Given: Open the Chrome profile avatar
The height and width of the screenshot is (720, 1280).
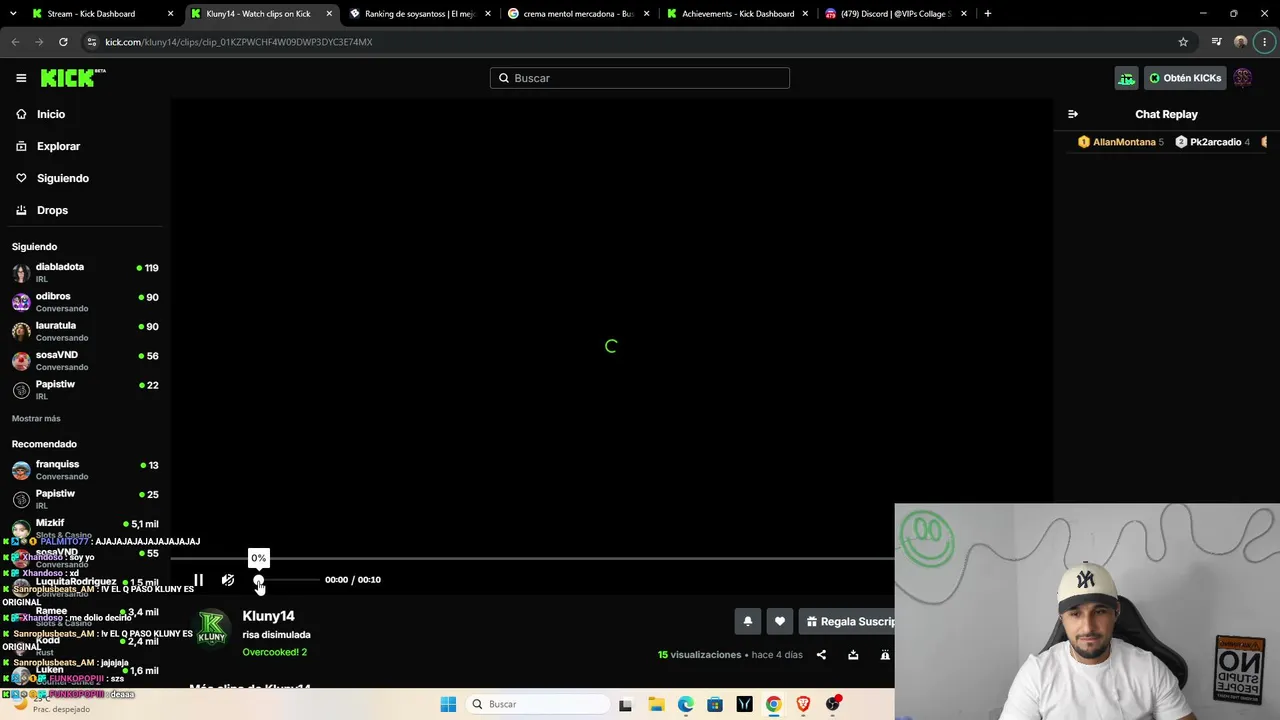Looking at the screenshot, I should tap(1241, 42).
